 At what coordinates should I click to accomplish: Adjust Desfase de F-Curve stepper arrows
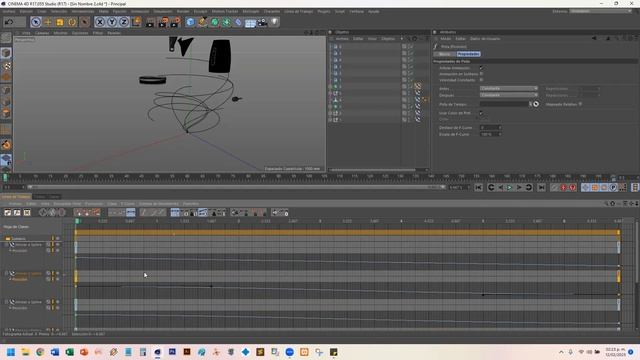click(x=500, y=128)
